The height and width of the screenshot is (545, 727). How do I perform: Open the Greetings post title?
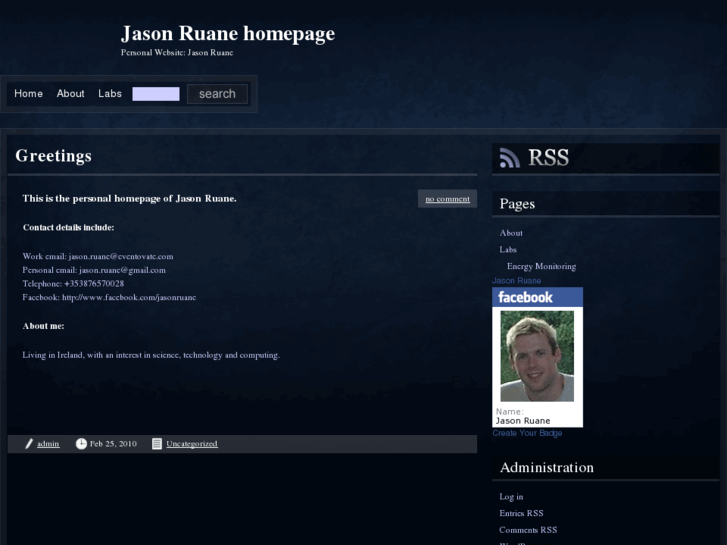pyautogui.click(x=53, y=156)
